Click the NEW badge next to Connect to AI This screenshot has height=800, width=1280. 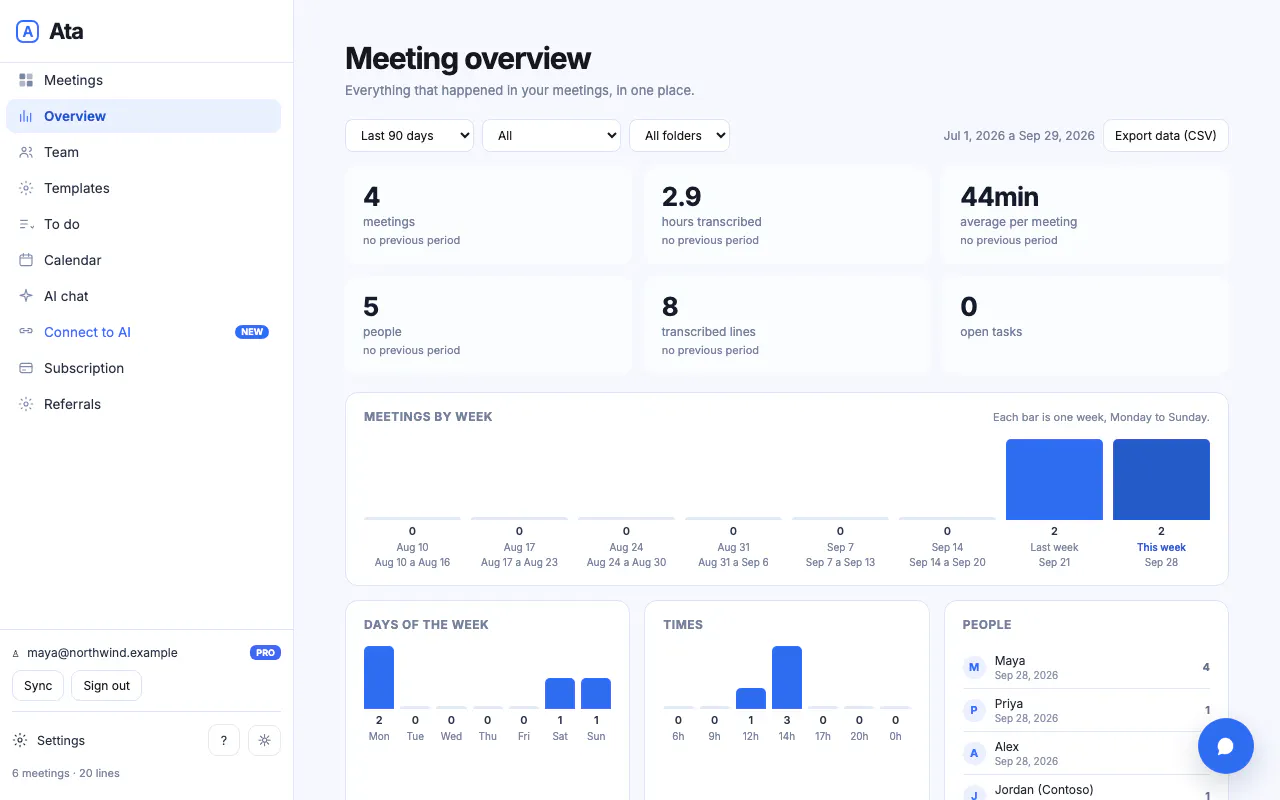[x=252, y=332]
